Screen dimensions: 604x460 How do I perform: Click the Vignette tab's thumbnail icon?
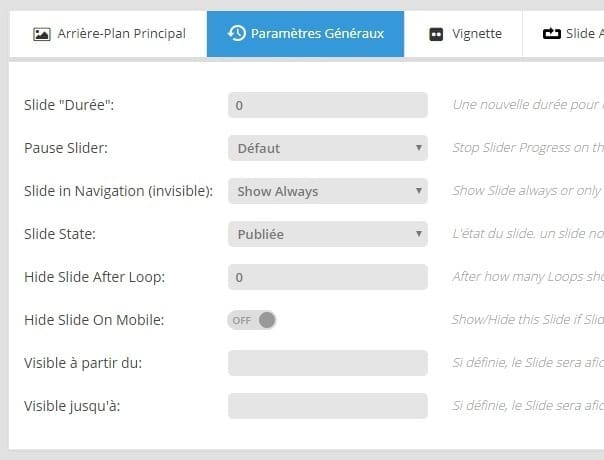pos(436,34)
